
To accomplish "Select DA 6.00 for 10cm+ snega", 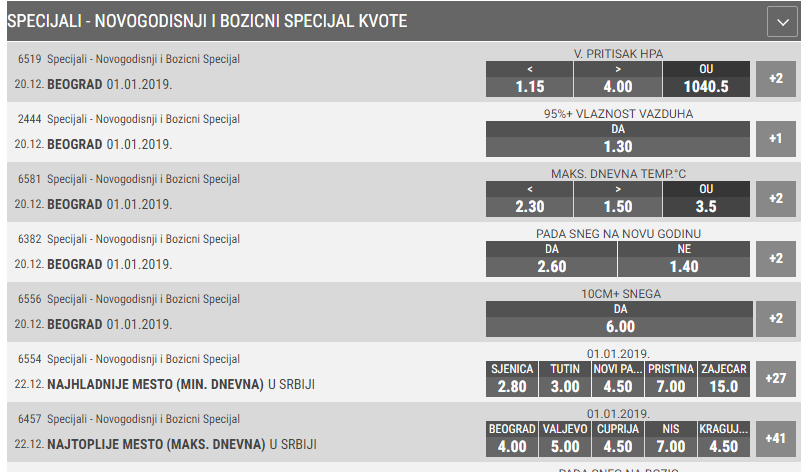I will pos(619,319).
